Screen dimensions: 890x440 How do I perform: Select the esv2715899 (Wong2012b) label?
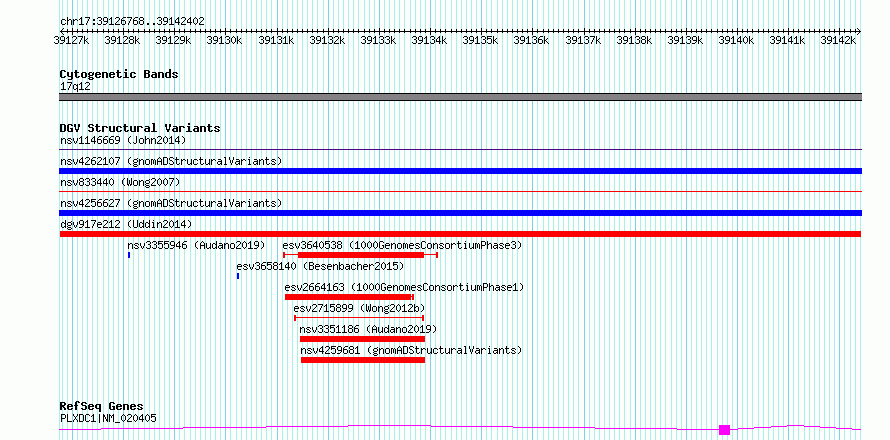coord(359,308)
